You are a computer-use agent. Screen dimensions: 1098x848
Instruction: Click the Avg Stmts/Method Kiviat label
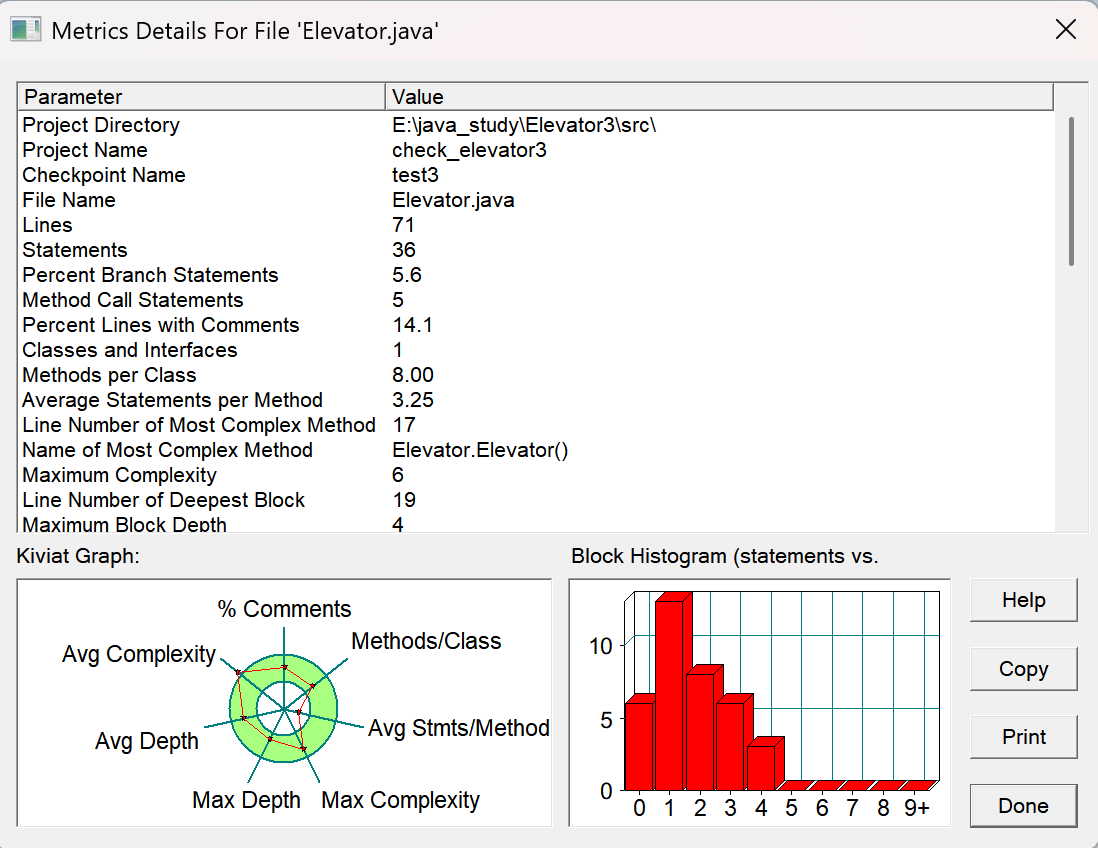[x=459, y=728]
